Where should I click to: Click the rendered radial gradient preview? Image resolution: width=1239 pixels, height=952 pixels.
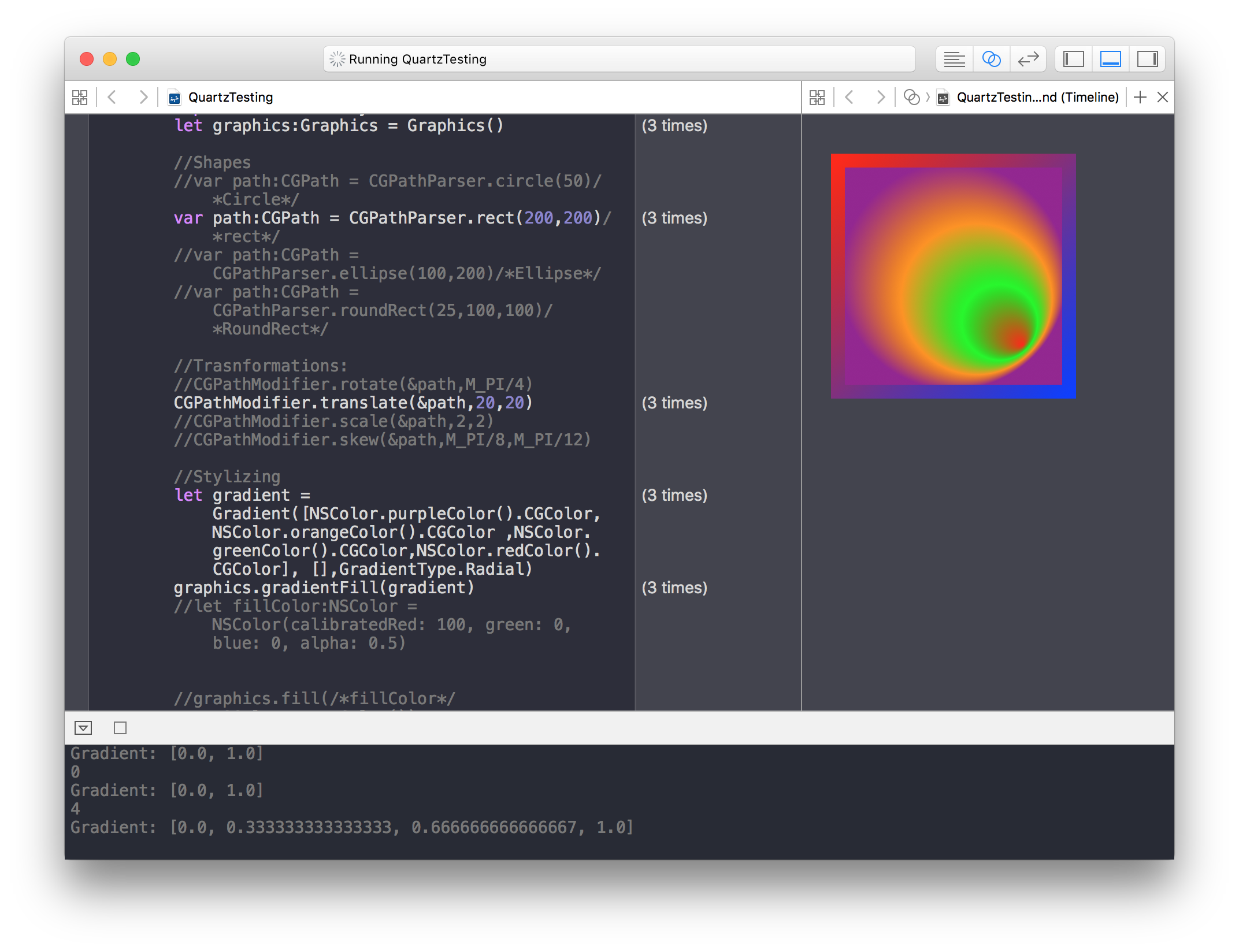pyautogui.click(x=953, y=276)
